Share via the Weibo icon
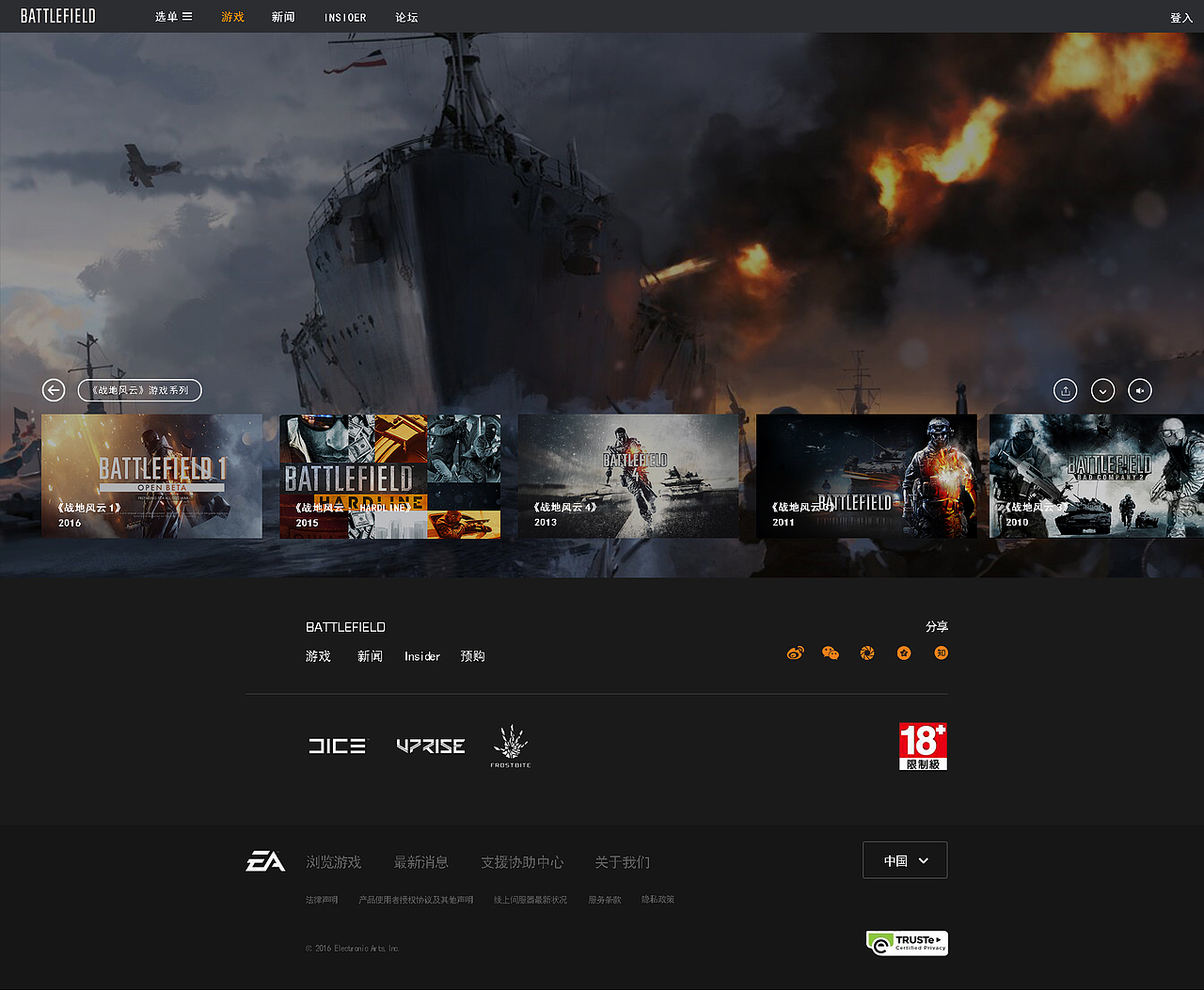The image size is (1204, 990). tap(796, 652)
